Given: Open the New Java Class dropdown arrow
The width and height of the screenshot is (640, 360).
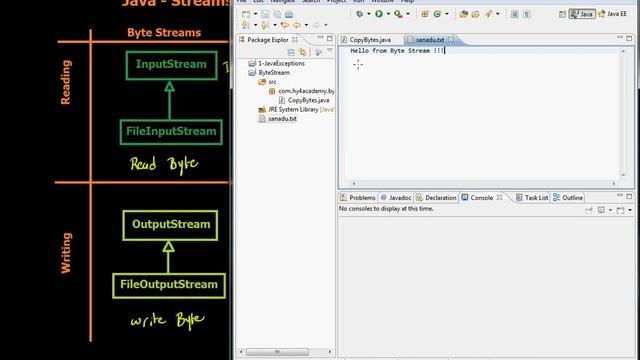Looking at the screenshot, I should pos(447,14).
